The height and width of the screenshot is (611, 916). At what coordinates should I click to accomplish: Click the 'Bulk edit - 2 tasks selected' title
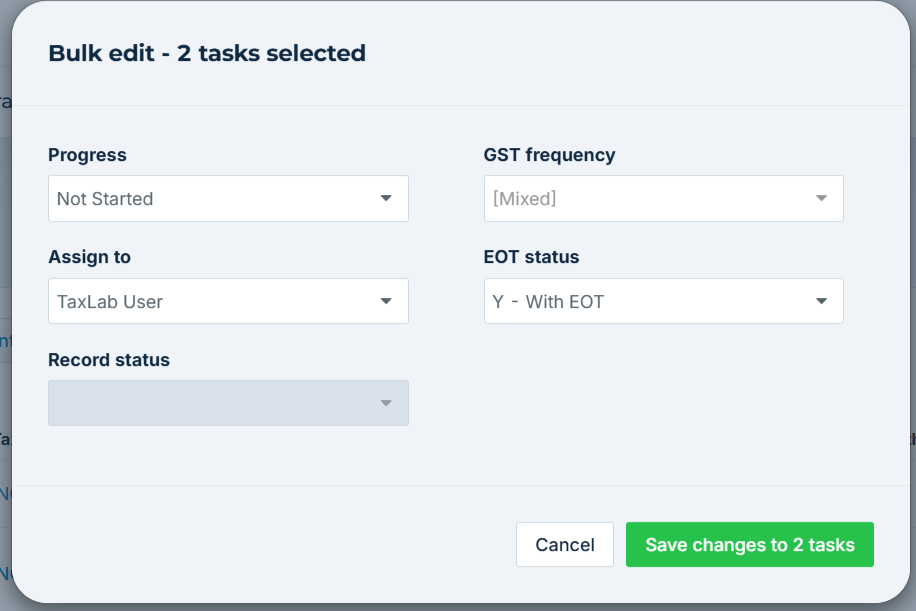pyautogui.click(x=207, y=53)
